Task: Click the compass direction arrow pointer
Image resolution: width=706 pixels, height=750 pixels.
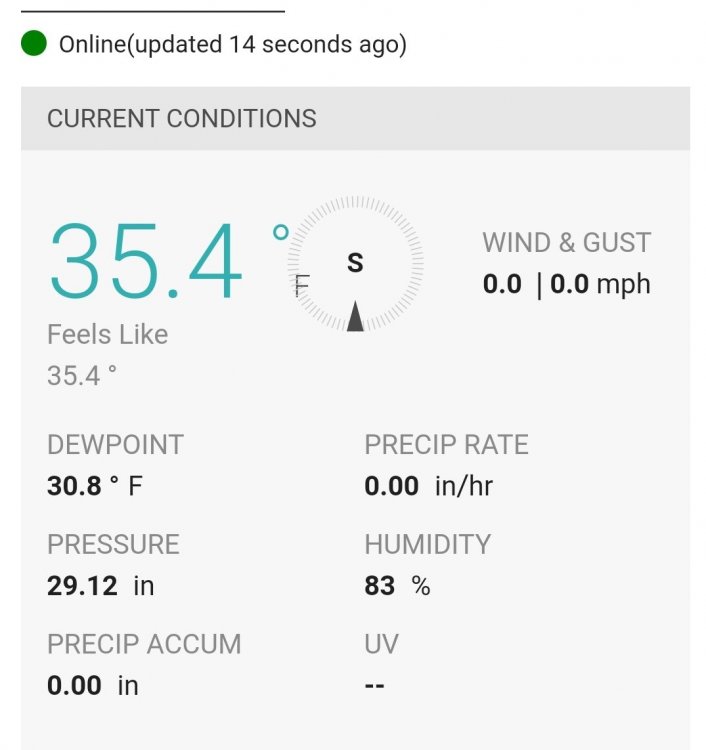Action: point(355,316)
